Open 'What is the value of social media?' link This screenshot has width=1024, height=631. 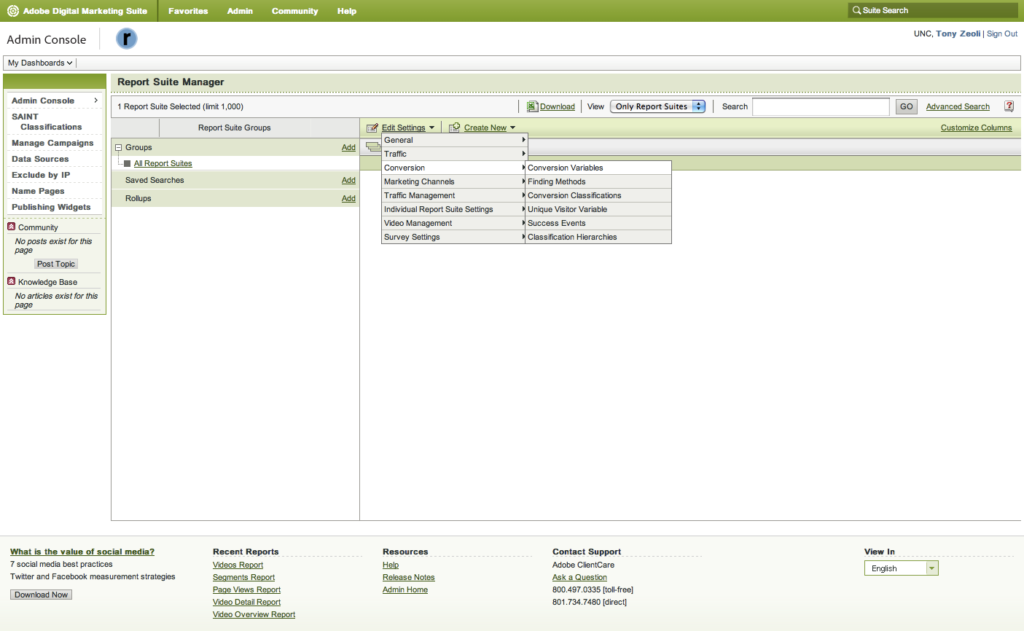coord(82,552)
